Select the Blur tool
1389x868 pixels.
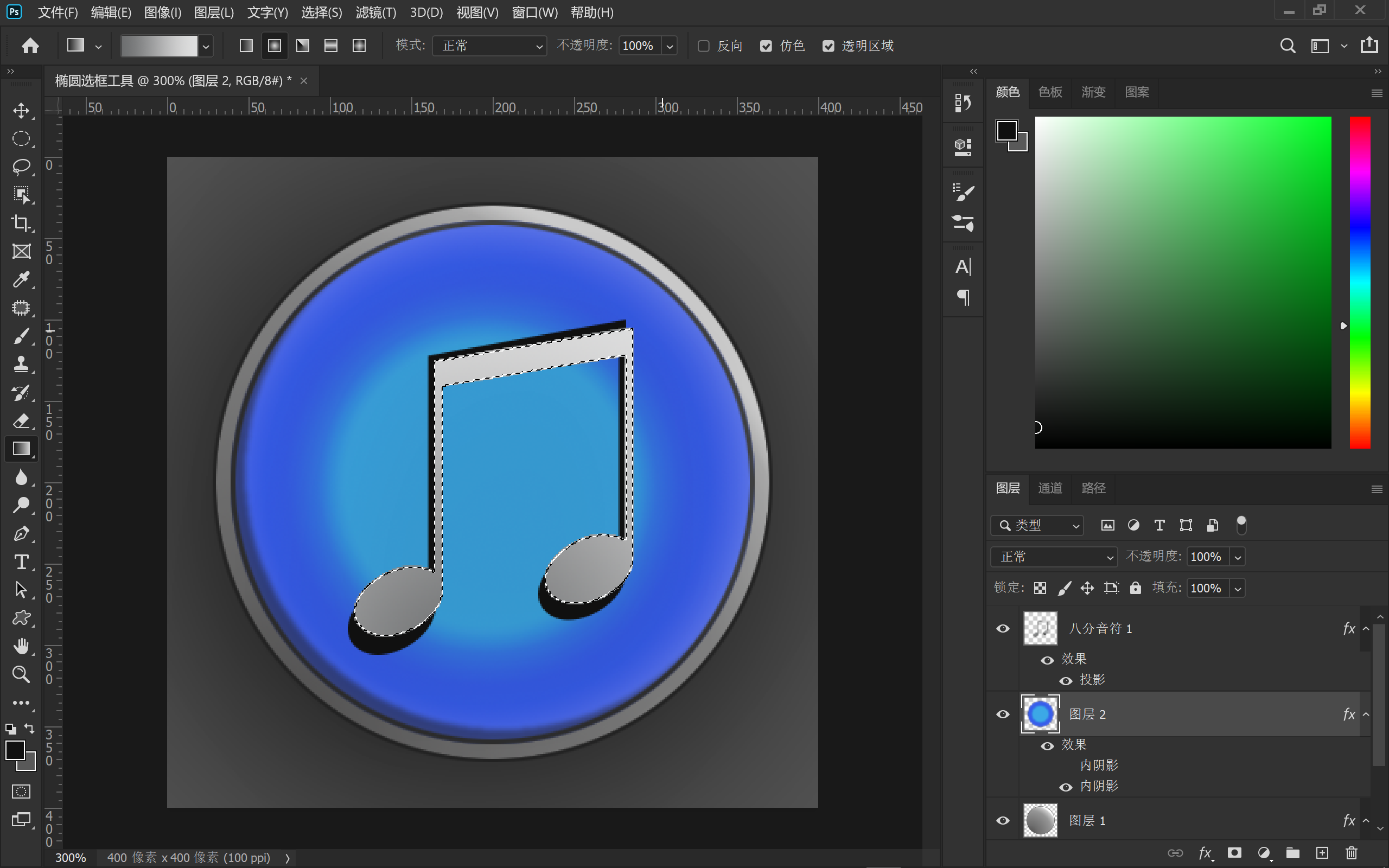[x=21, y=477]
